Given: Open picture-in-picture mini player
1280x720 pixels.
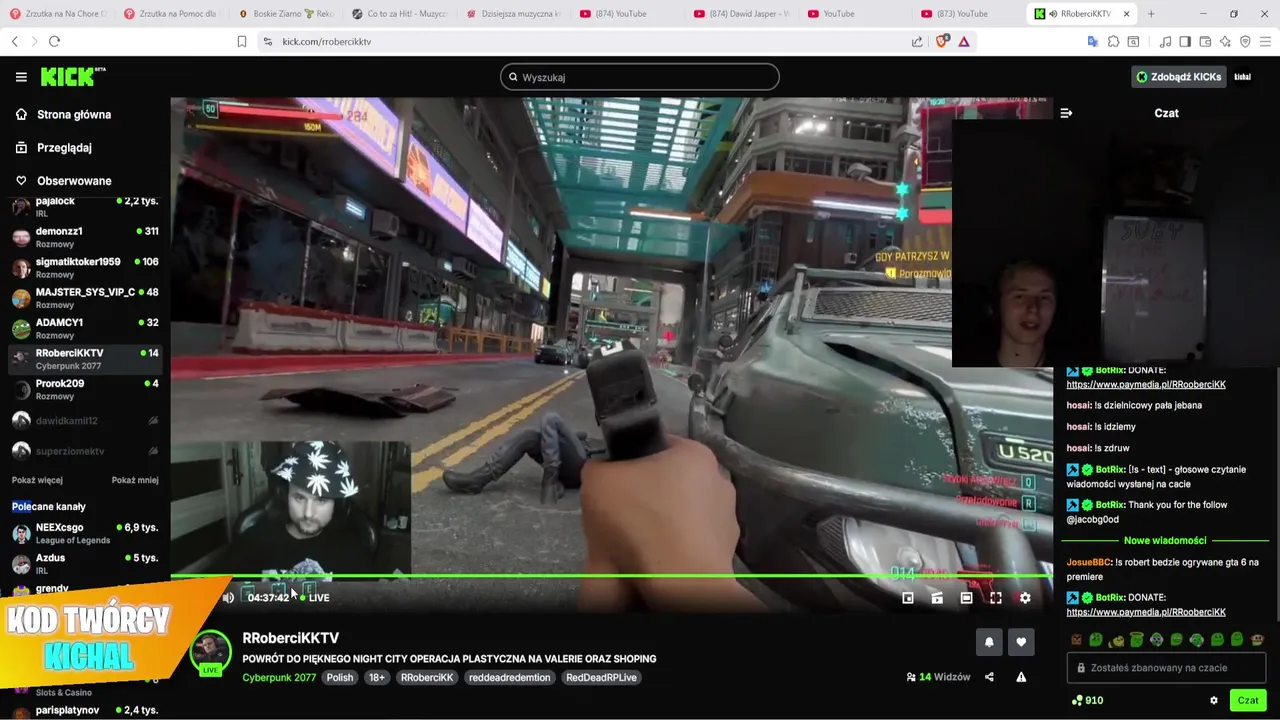Looking at the screenshot, I should coord(908,598).
